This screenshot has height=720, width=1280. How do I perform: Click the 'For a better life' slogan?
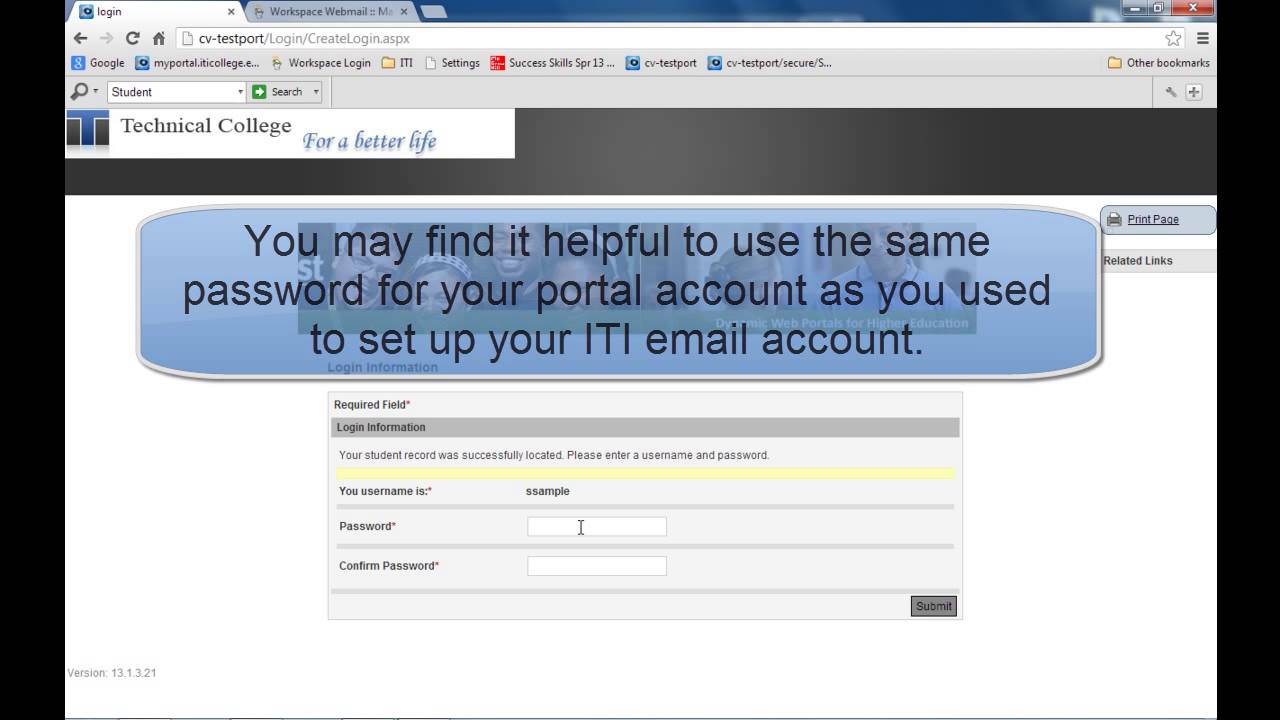pos(370,141)
